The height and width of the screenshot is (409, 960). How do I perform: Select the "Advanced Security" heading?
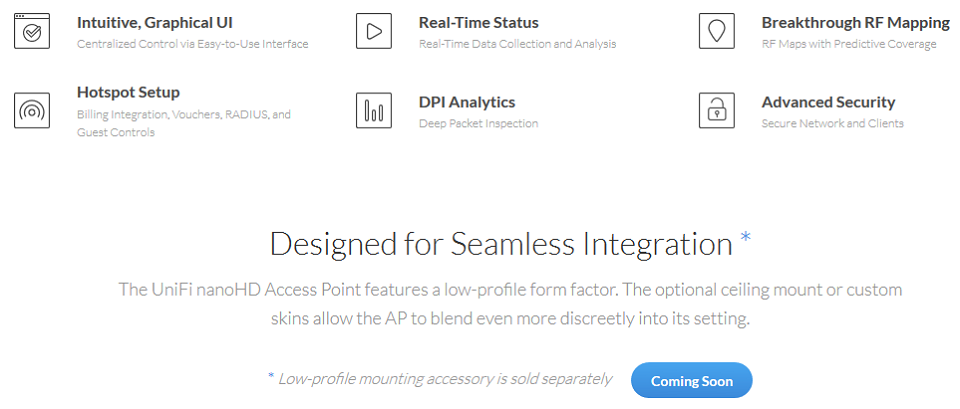coord(828,102)
